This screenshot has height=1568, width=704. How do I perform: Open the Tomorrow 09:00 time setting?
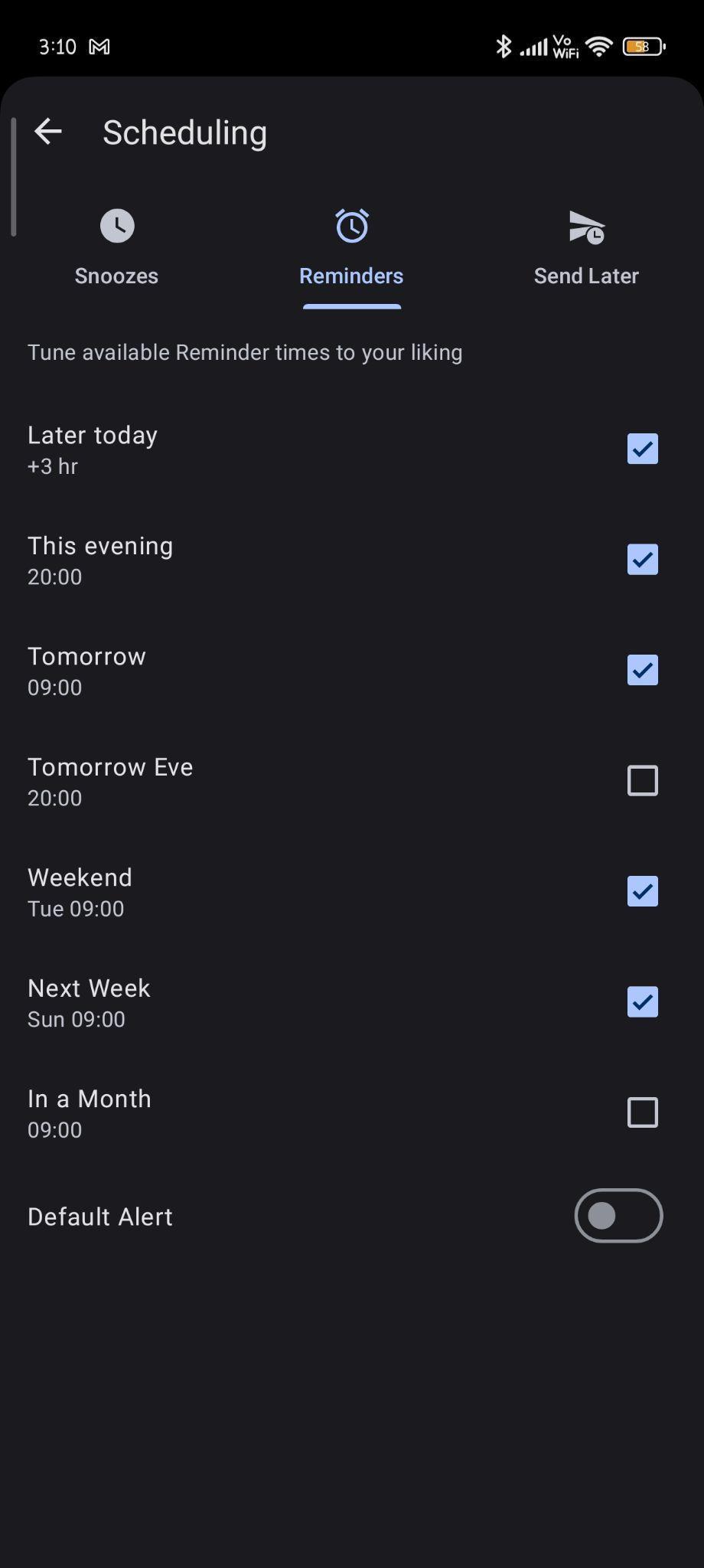(x=86, y=671)
